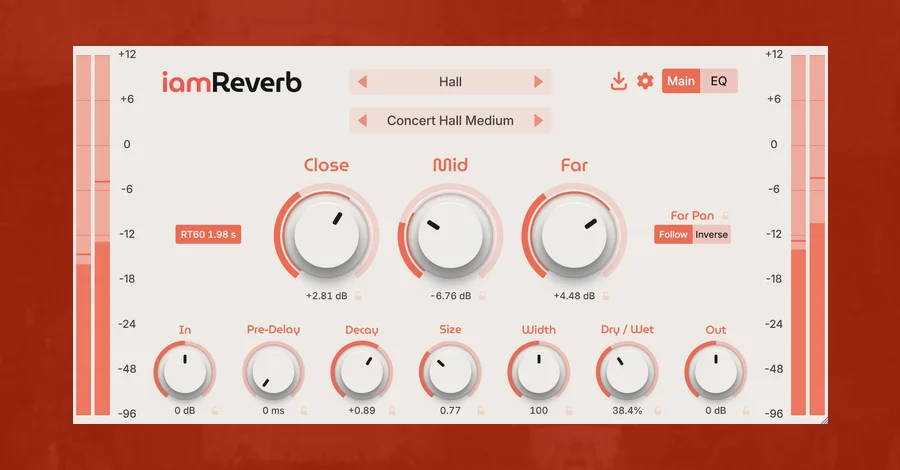Click the output level meter
900x470 pixels.
pos(808,235)
